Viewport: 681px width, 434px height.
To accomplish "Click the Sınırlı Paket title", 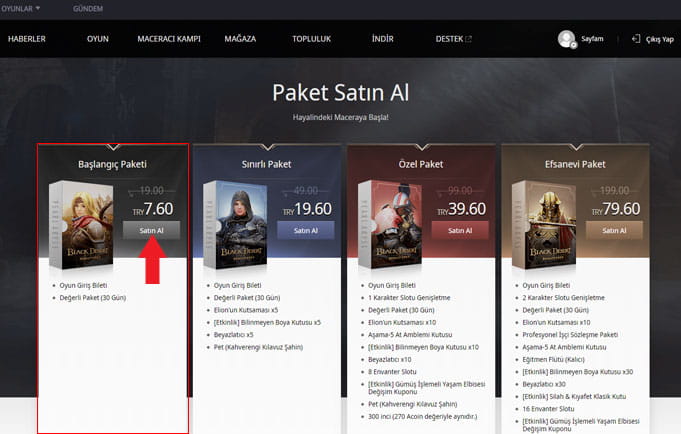I will (x=266, y=164).
